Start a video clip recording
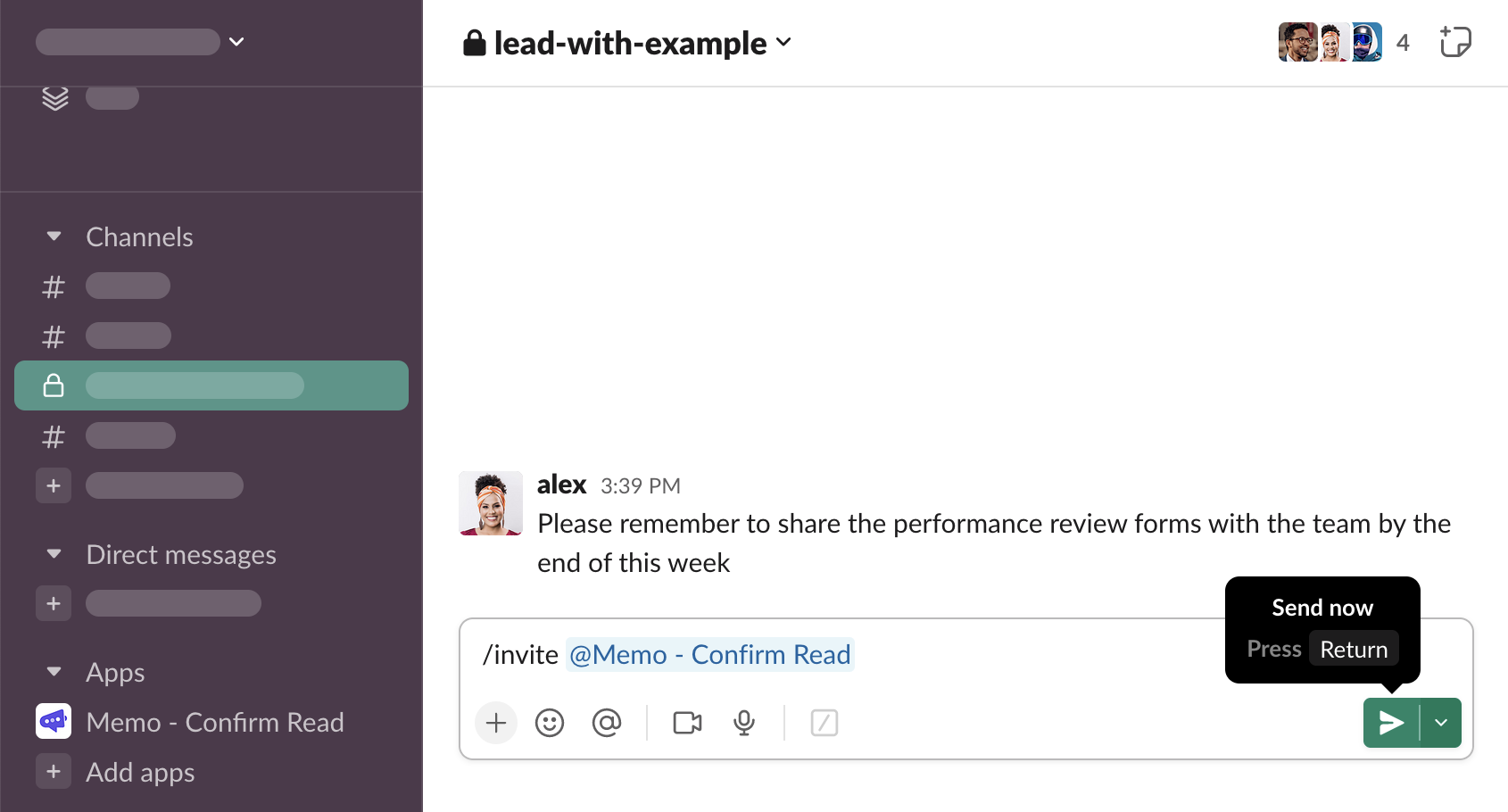The width and height of the screenshot is (1508, 812). 687,723
